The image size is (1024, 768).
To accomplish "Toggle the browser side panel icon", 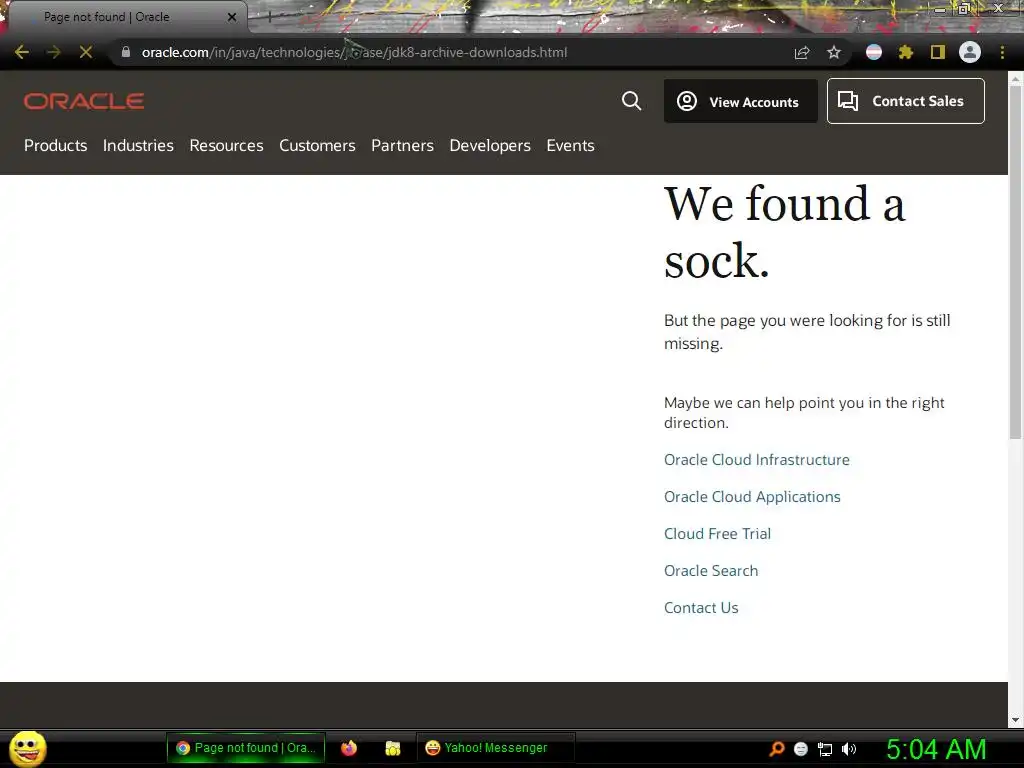I will point(938,52).
